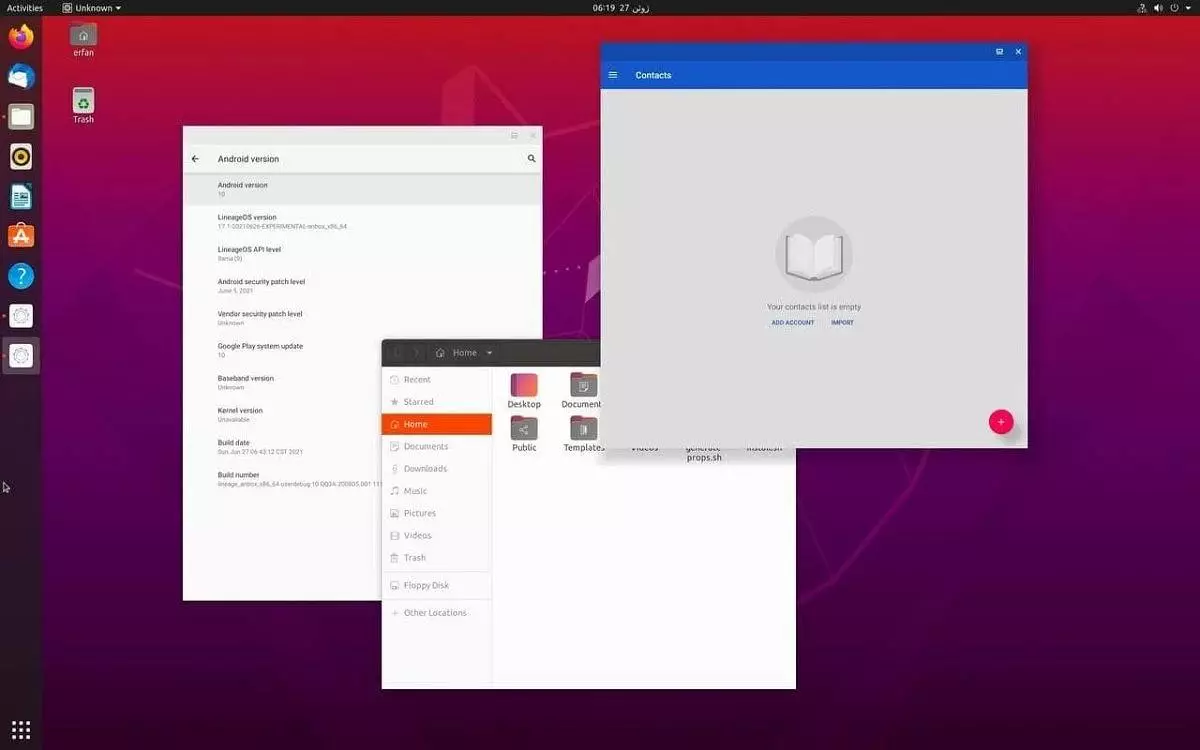This screenshot has height=750, width=1200.
Task: Open Rhythmbox music player from the dock
Action: point(20,156)
